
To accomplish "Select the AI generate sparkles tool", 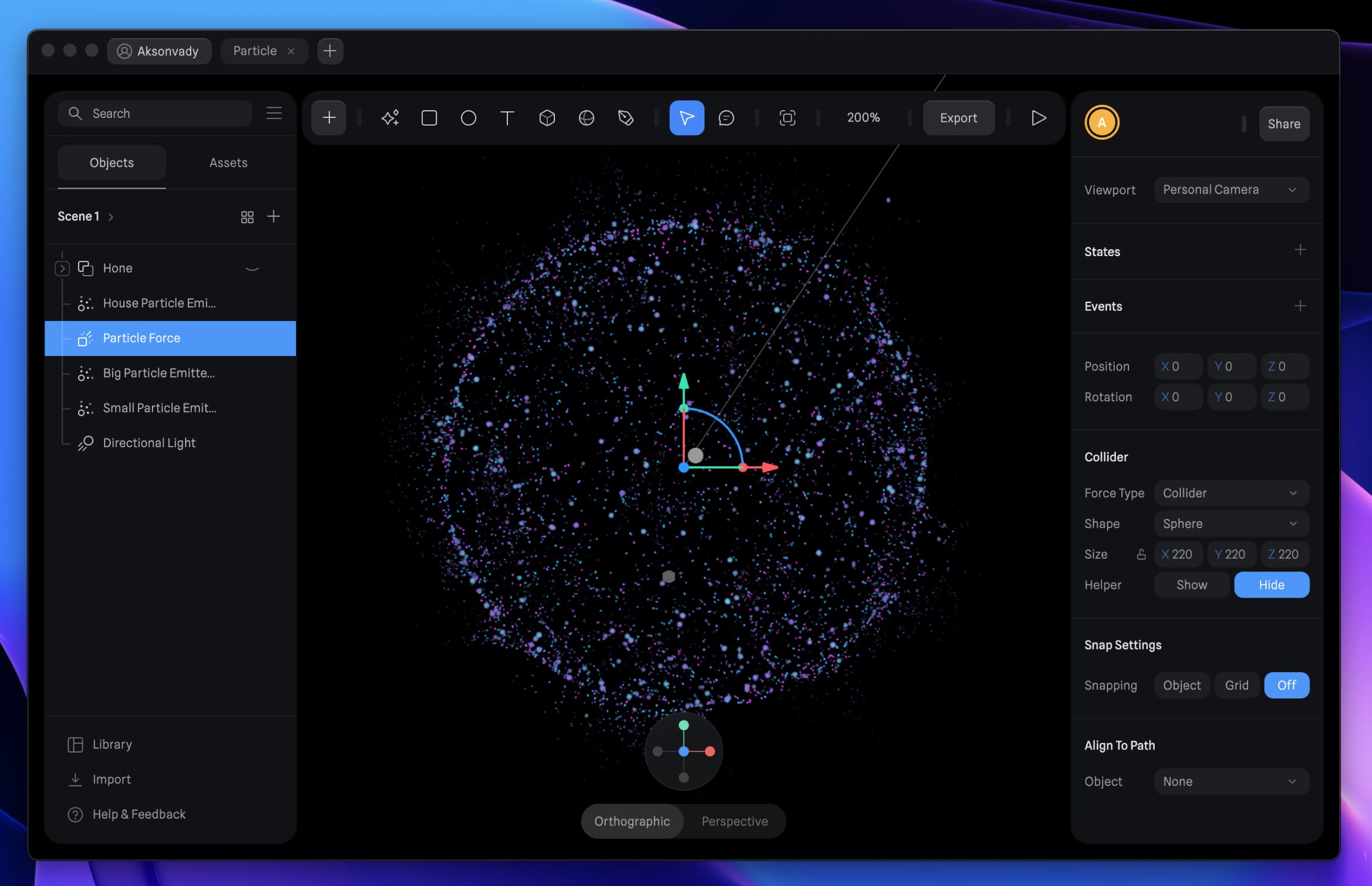I will (389, 117).
